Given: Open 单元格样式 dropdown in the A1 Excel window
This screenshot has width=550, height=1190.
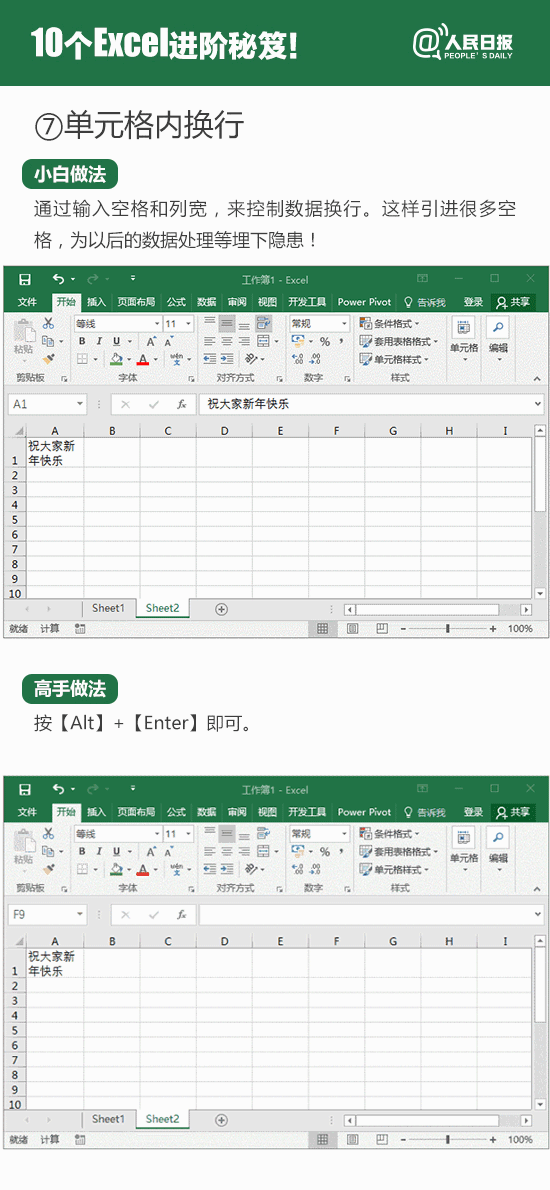Looking at the screenshot, I should click(x=394, y=359).
